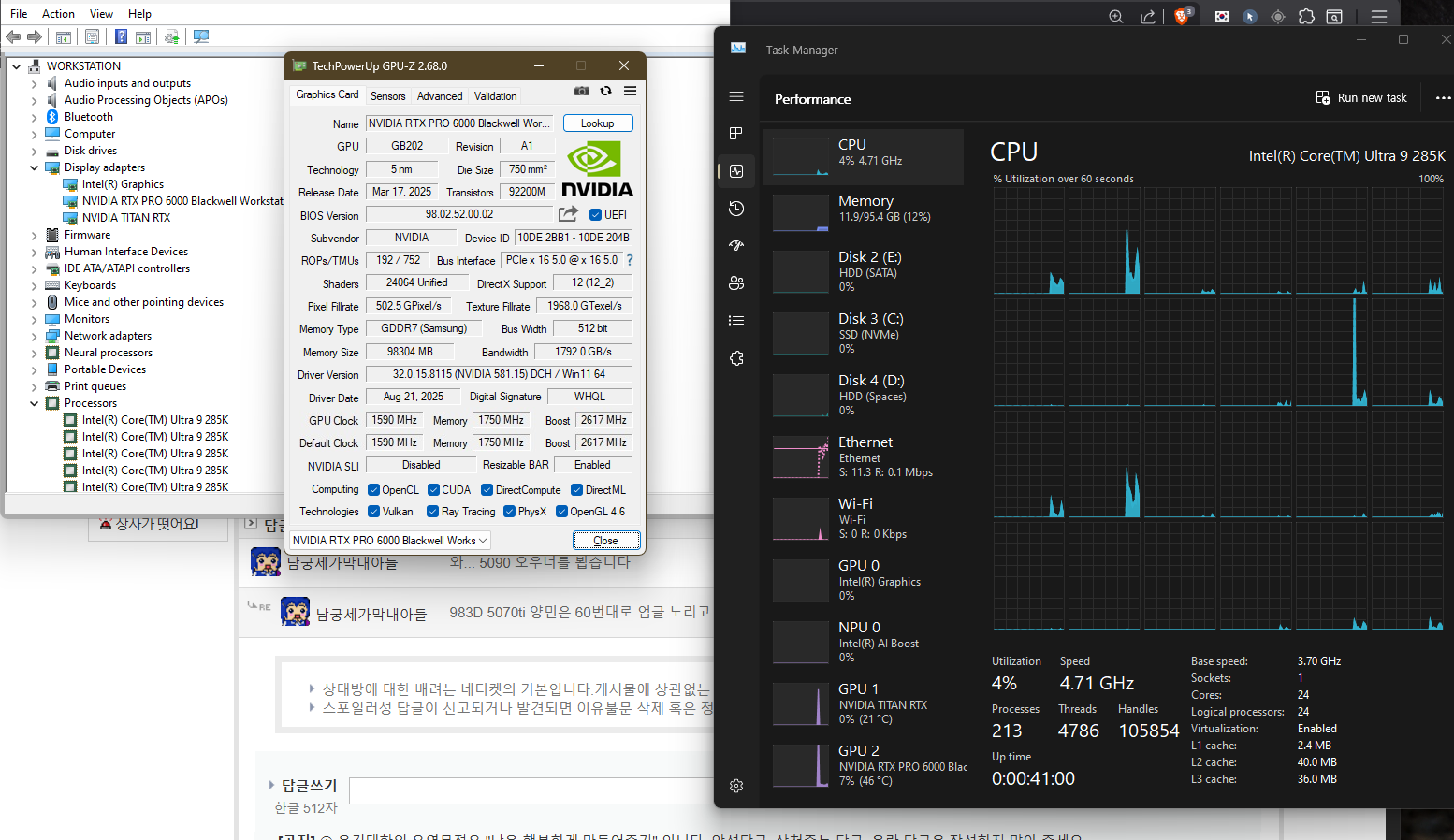Viewport: 1454px width, 840px height.
Task: Click the Run new task icon
Action: pyautogui.click(x=1323, y=98)
